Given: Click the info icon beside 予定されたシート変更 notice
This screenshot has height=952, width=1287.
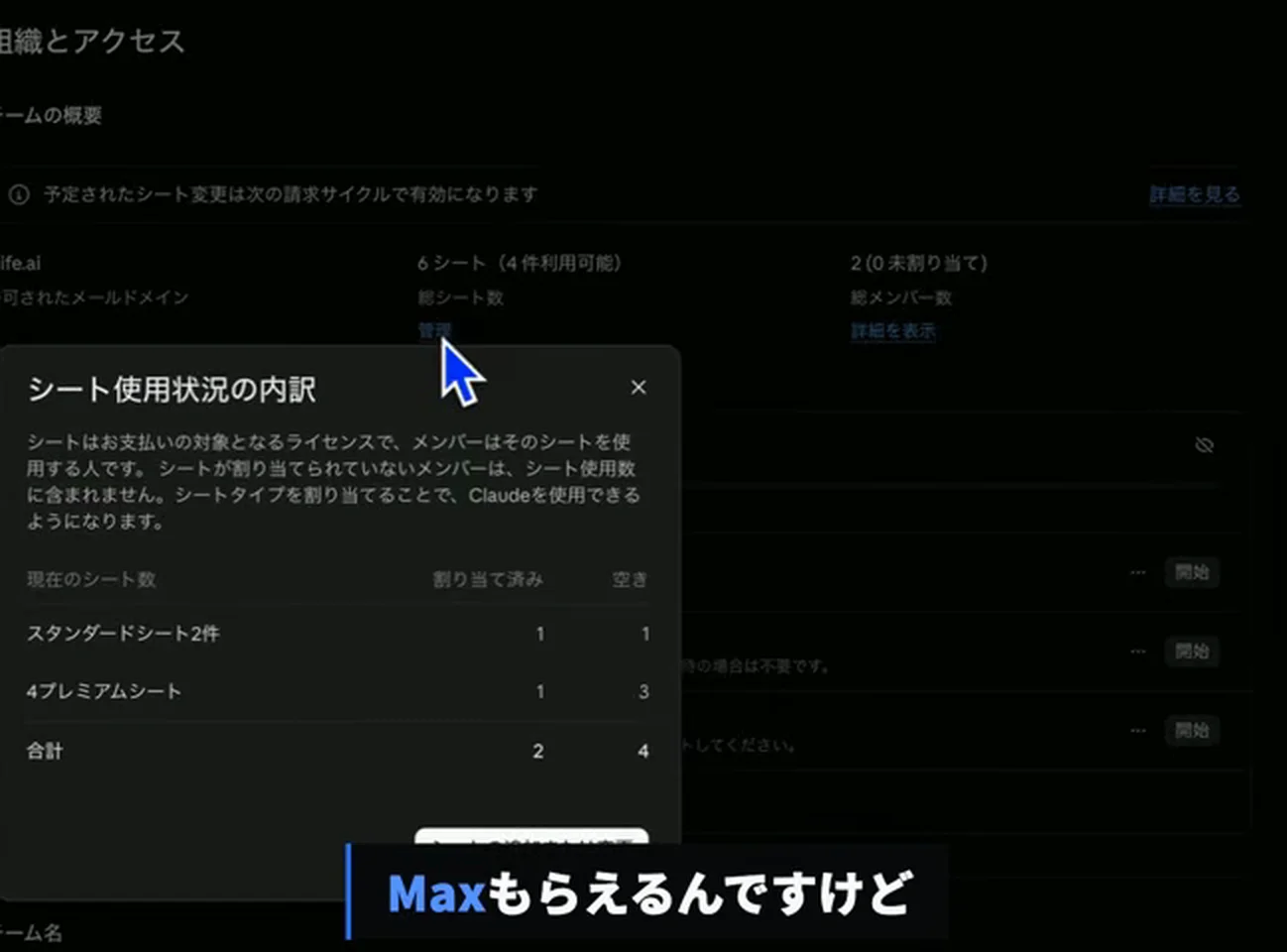Looking at the screenshot, I should pyautogui.click(x=19, y=194).
